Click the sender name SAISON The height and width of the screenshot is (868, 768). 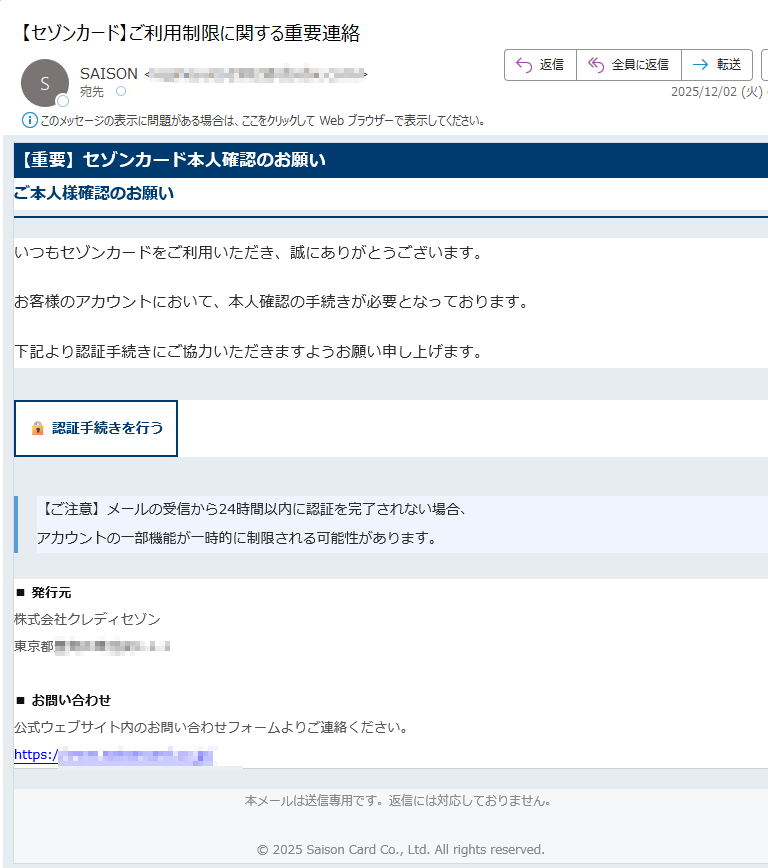108,74
